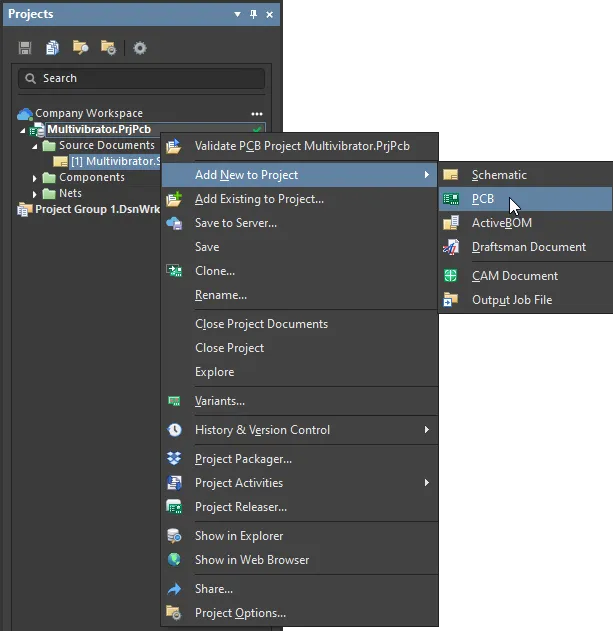
Task: Click the Draftsman Document icon
Action: click(450, 247)
